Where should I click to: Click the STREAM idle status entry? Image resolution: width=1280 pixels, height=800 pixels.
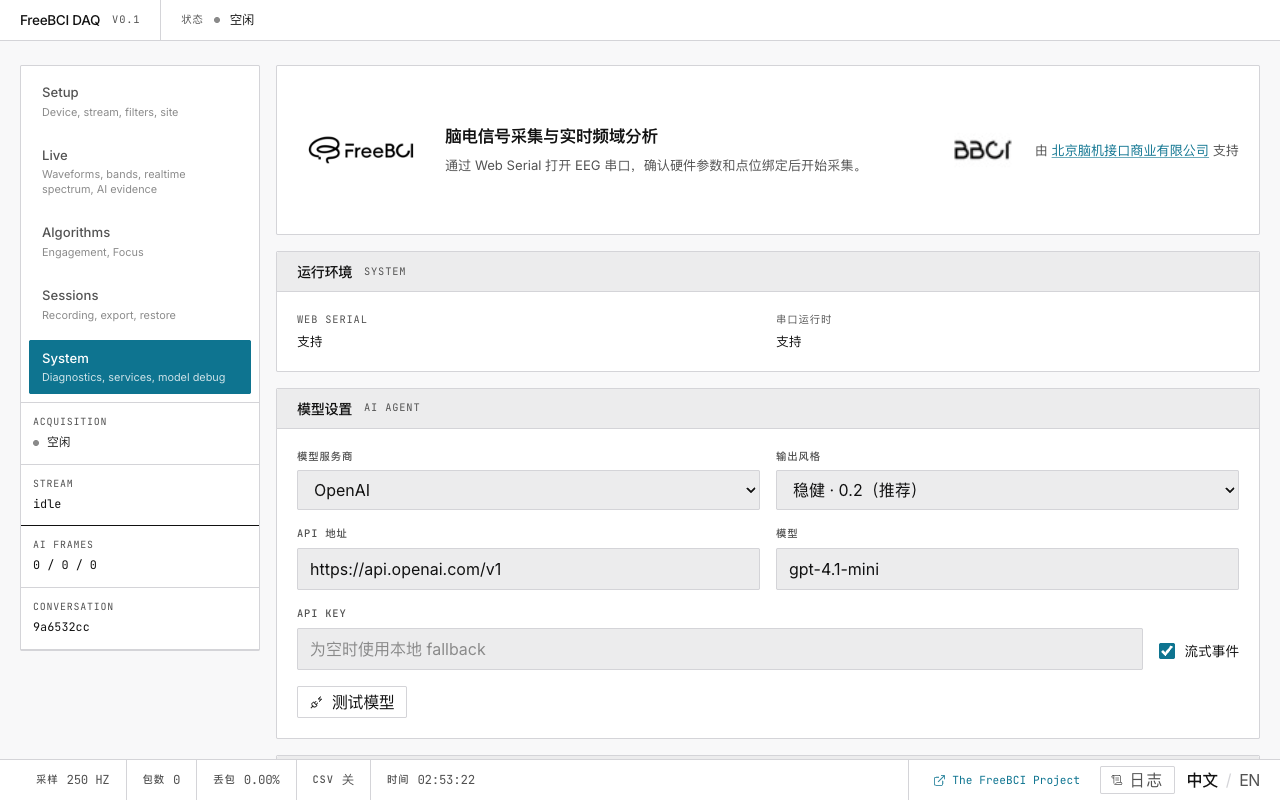[140, 495]
